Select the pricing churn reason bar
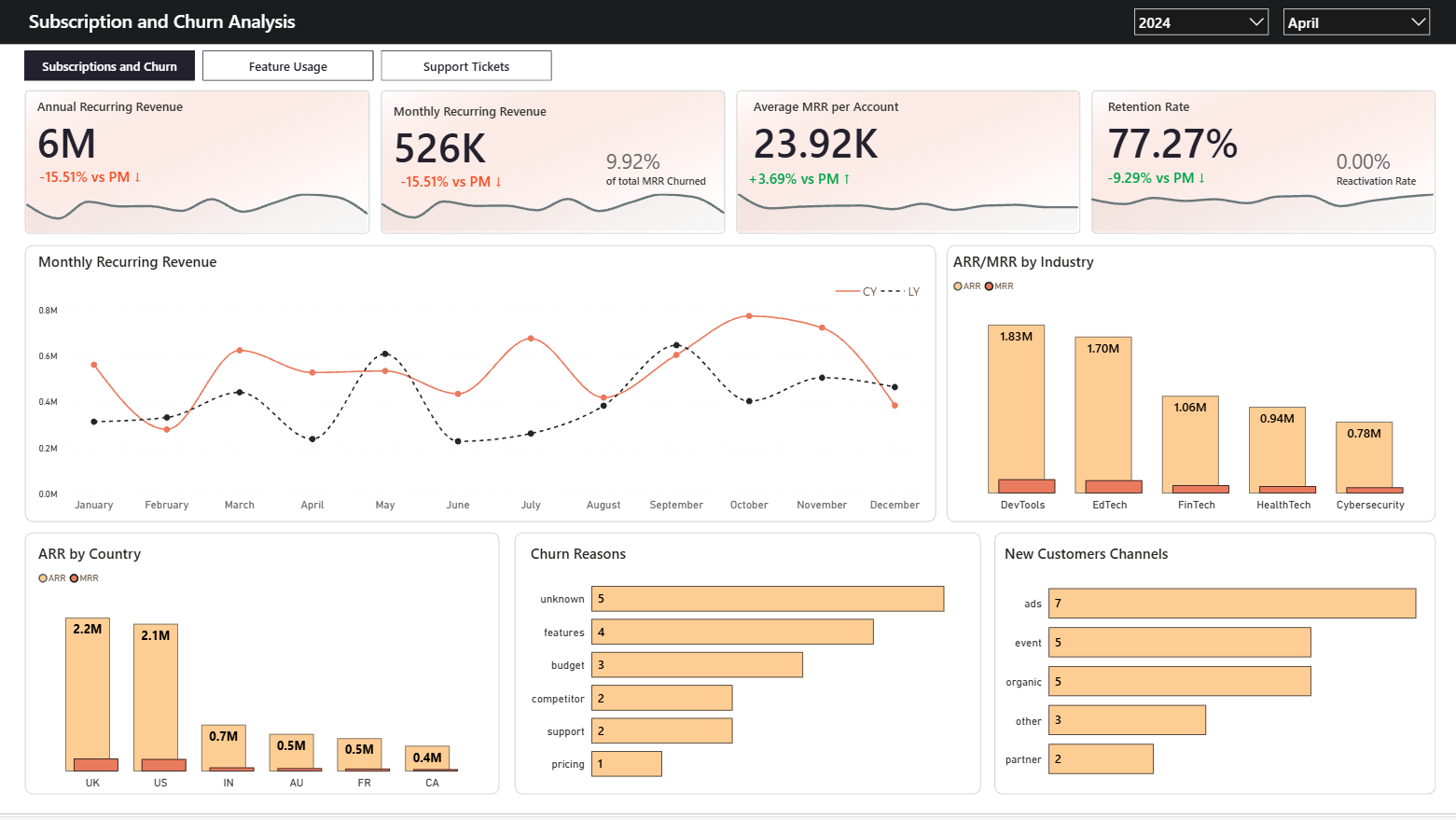Image resolution: width=1456 pixels, height=820 pixels. pyautogui.click(x=627, y=764)
